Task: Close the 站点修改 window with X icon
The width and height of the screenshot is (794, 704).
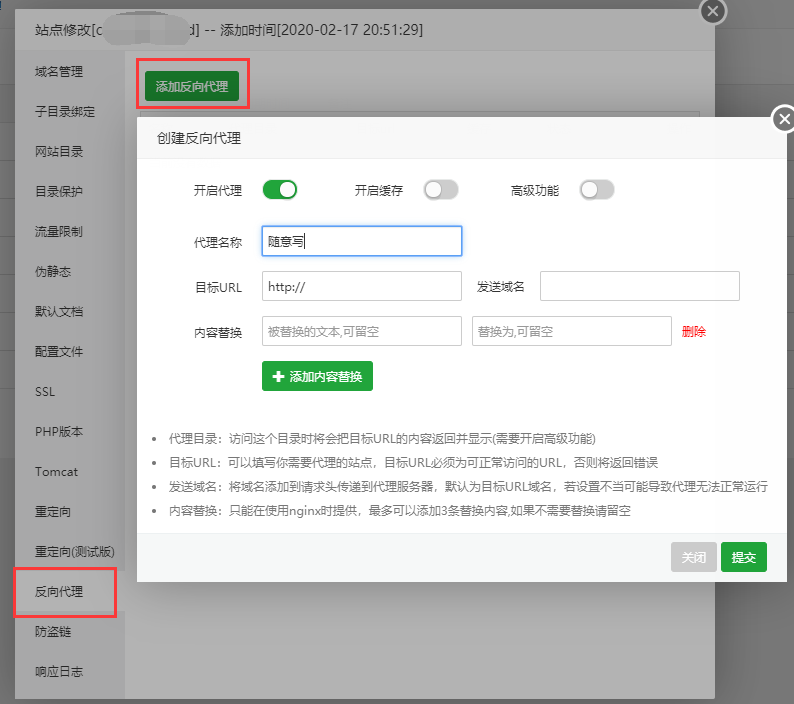Action: click(712, 11)
